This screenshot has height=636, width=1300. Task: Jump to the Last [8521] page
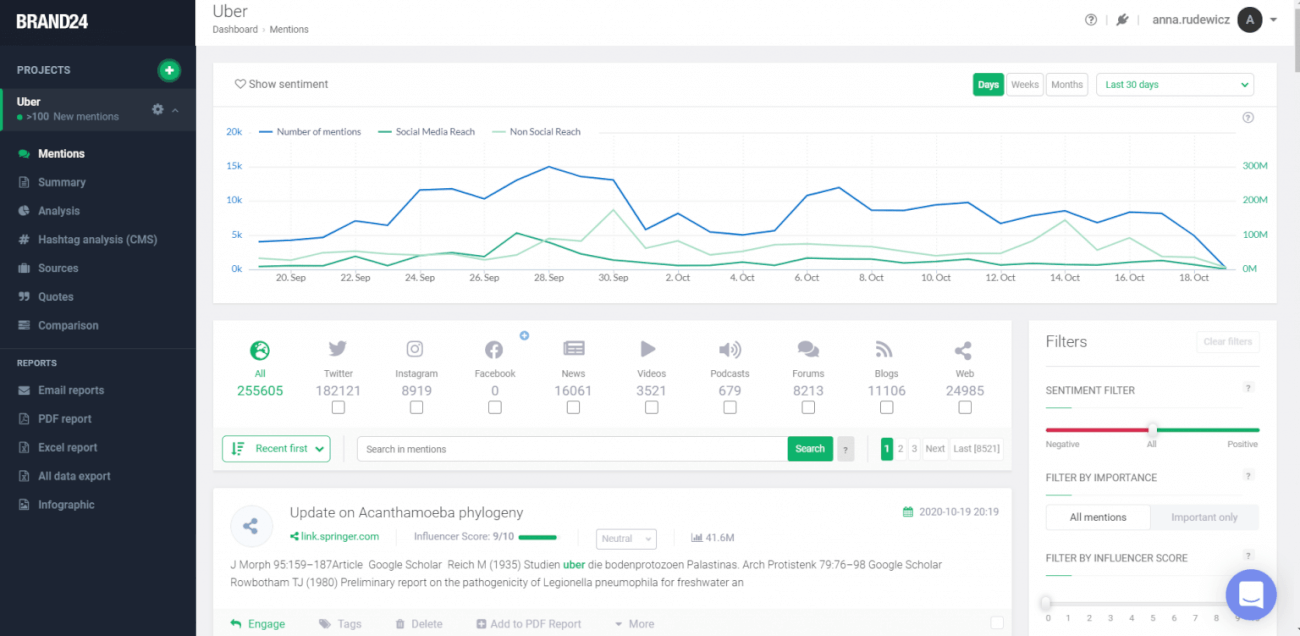[x=976, y=449]
